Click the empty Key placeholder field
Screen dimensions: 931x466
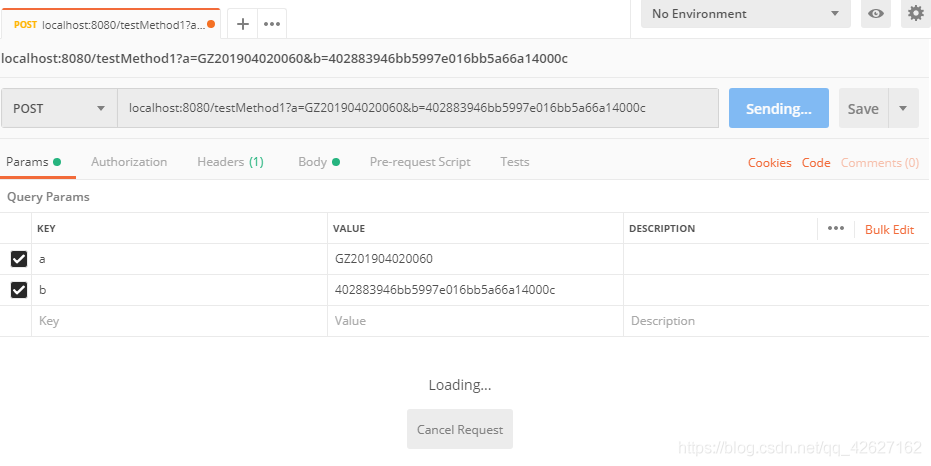point(180,321)
